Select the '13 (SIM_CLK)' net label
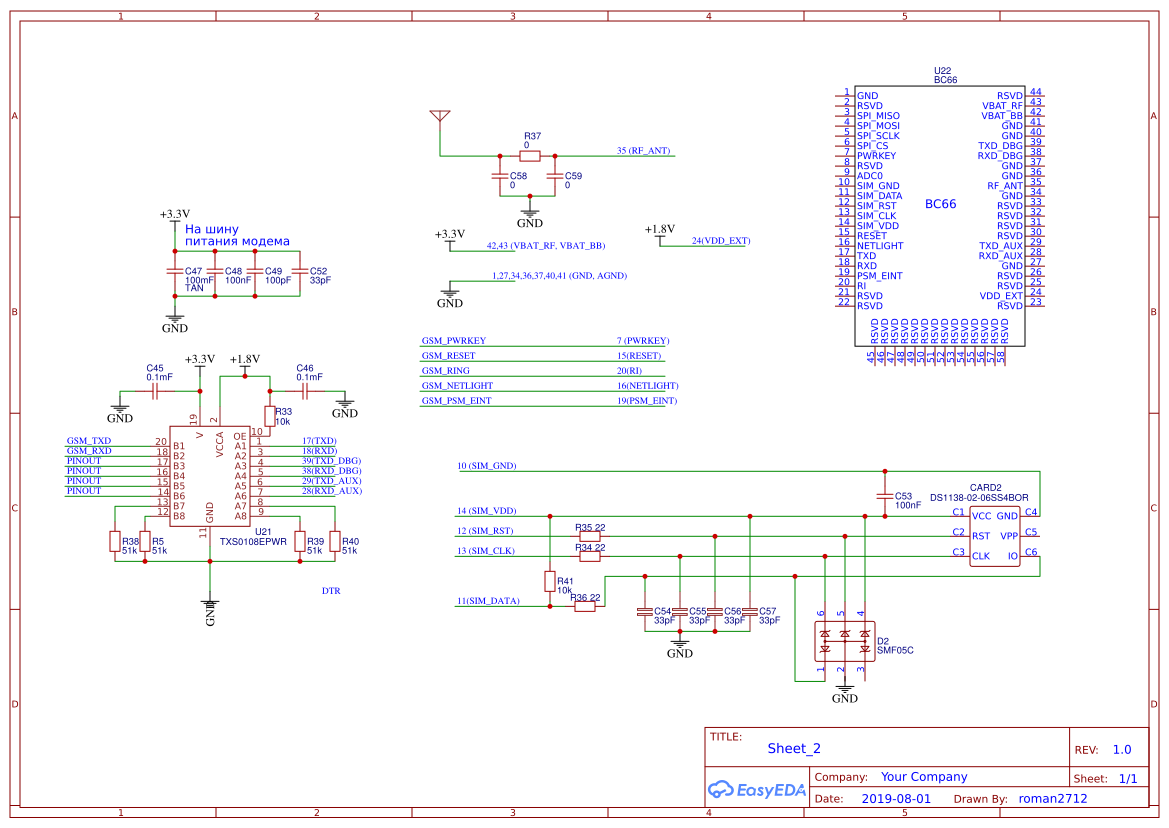The height and width of the screenshot is (828, 1169). 486,552
